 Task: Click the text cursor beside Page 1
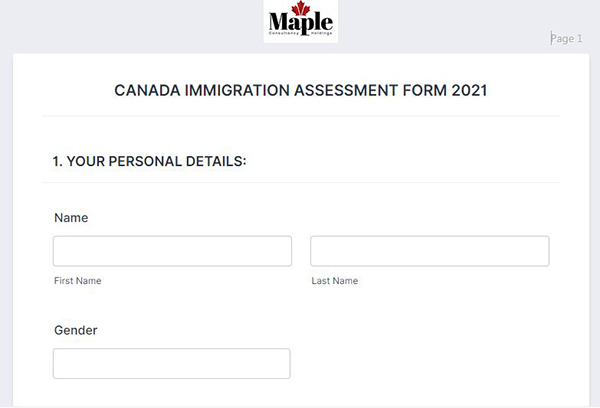(x=551, y=39)
